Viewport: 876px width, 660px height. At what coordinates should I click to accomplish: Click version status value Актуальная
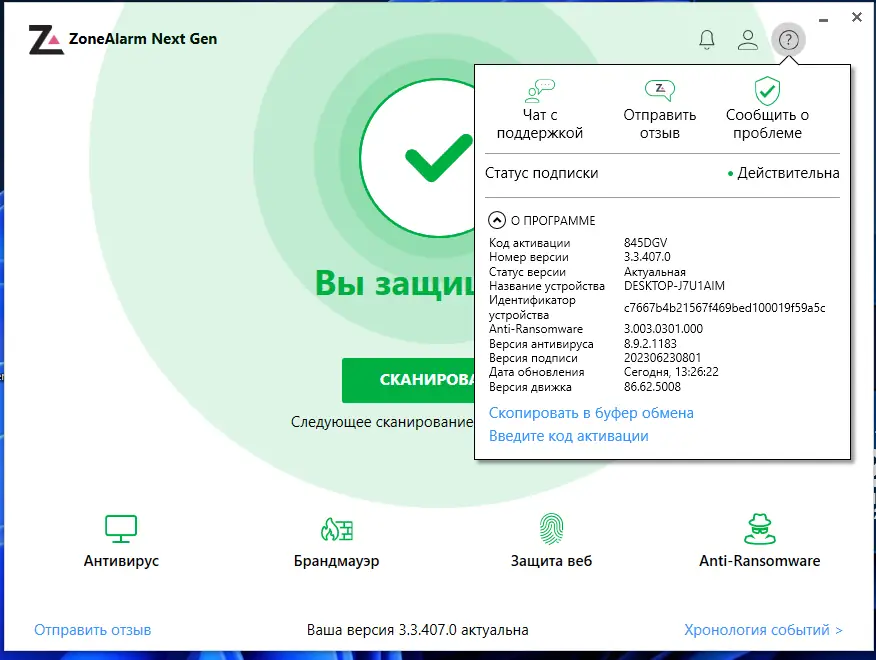pos(654,272)
